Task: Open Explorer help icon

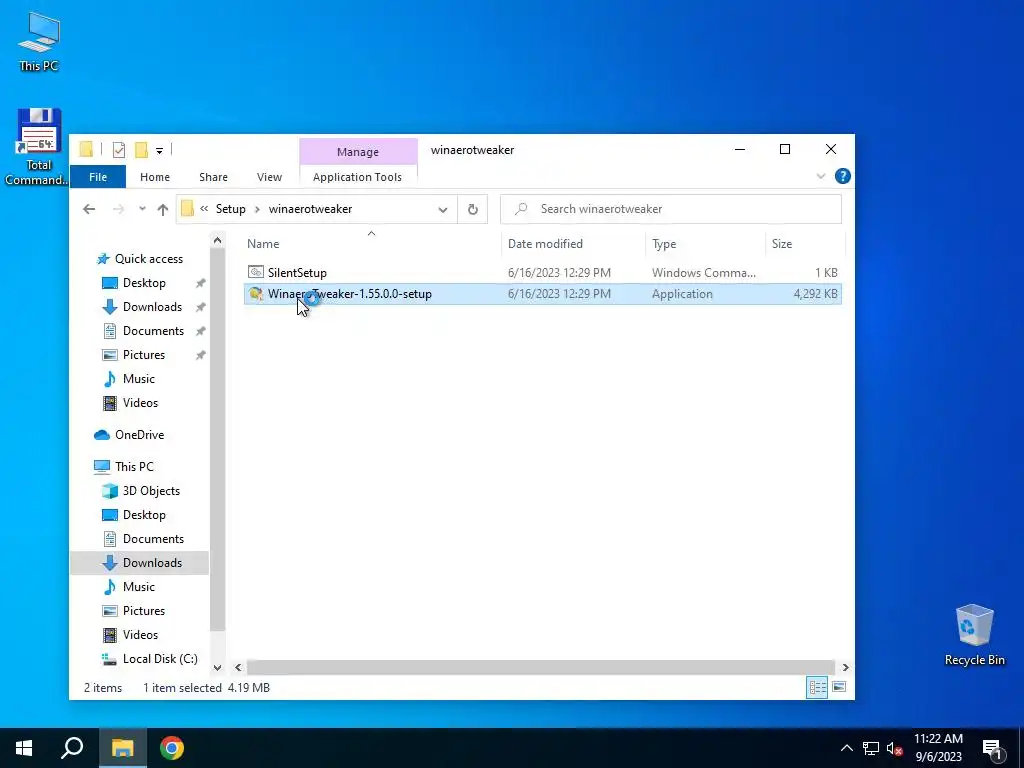Action: [x=842, y=176]
